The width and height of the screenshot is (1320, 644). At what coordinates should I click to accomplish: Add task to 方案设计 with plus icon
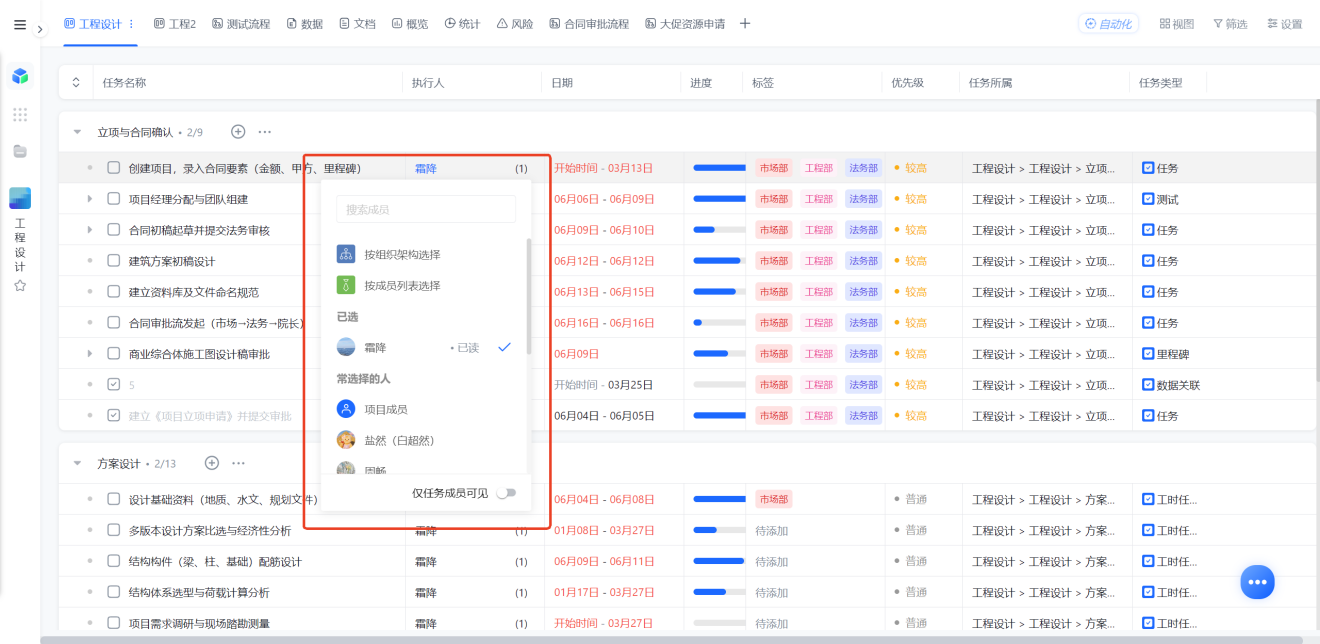212,463
